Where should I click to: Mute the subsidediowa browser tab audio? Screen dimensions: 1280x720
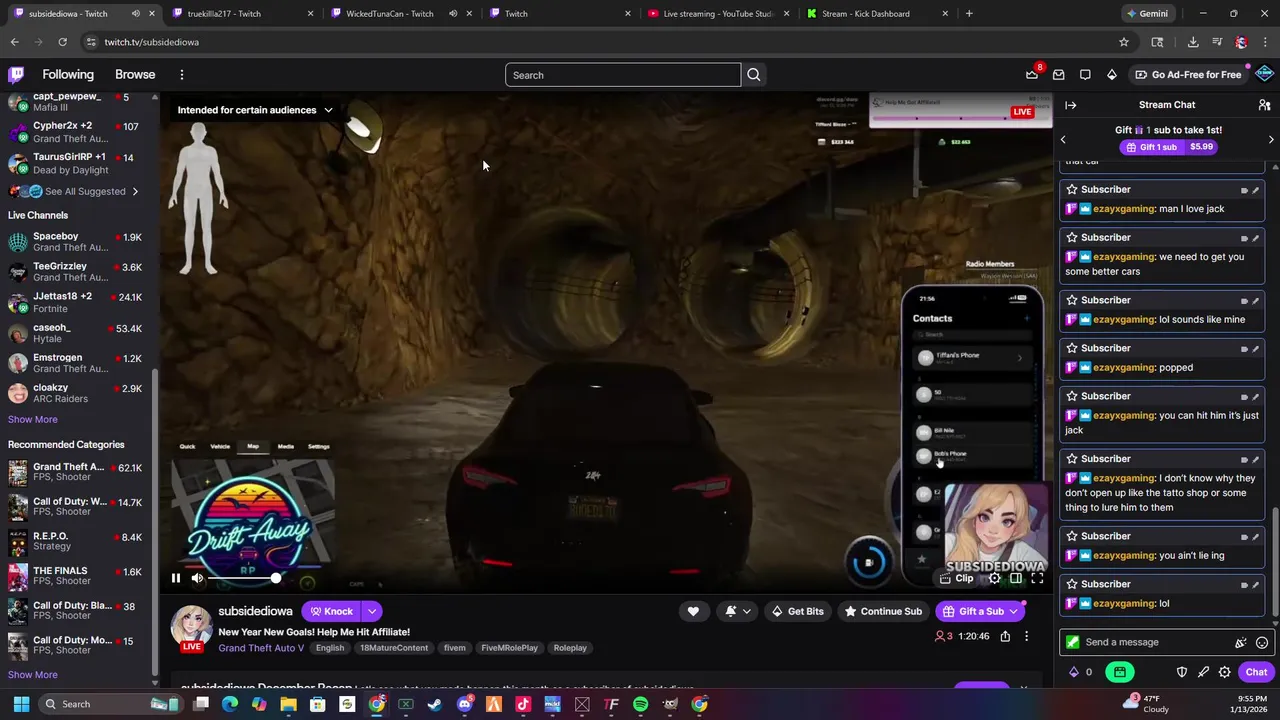tap(135, 13)
